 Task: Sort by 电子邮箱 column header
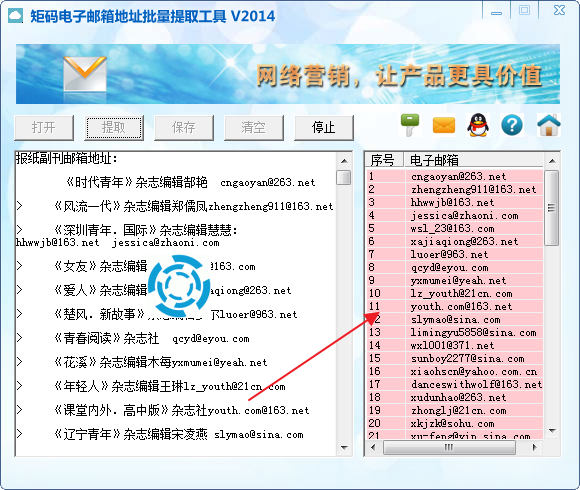[x=473, y=160]
